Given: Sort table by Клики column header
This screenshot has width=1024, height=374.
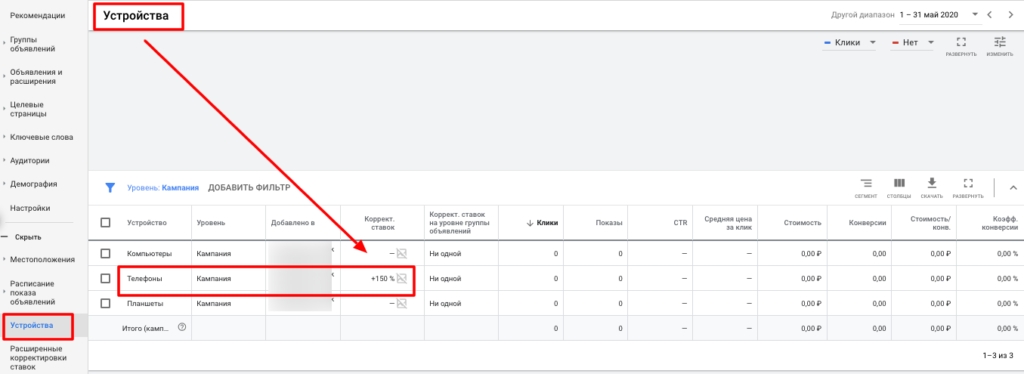Looking at the screenshot, I should tap(542, 223).
